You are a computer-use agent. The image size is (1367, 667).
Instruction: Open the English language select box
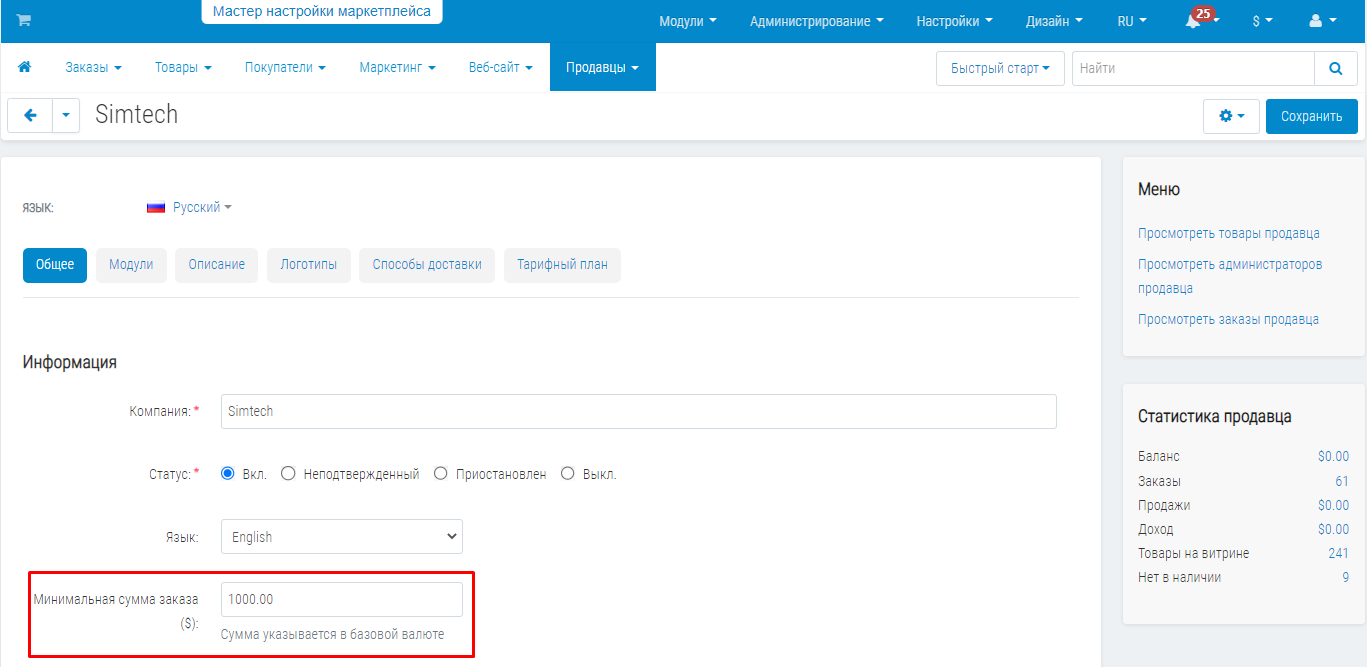(342, 537)
